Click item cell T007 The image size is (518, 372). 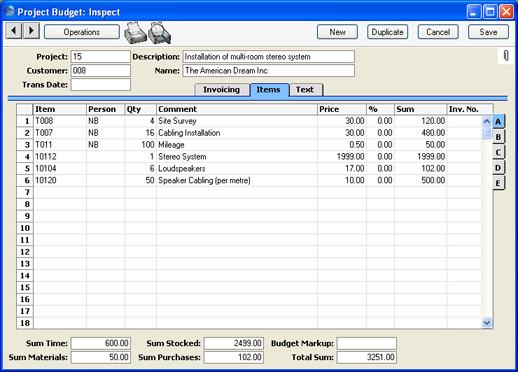(x=60, y=133)
